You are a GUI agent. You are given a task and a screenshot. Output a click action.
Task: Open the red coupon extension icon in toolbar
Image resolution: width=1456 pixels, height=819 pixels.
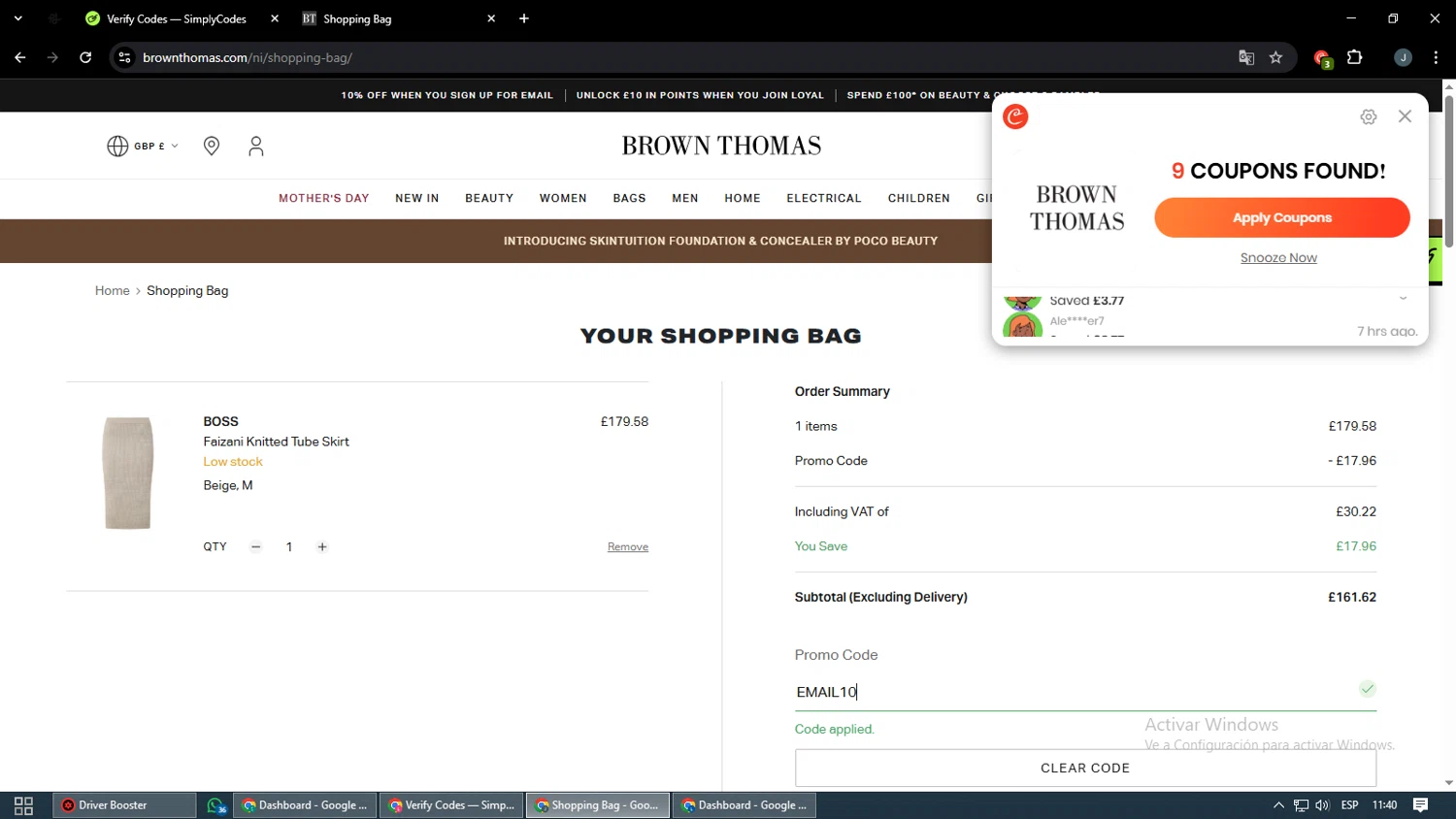click(1322, 59)
